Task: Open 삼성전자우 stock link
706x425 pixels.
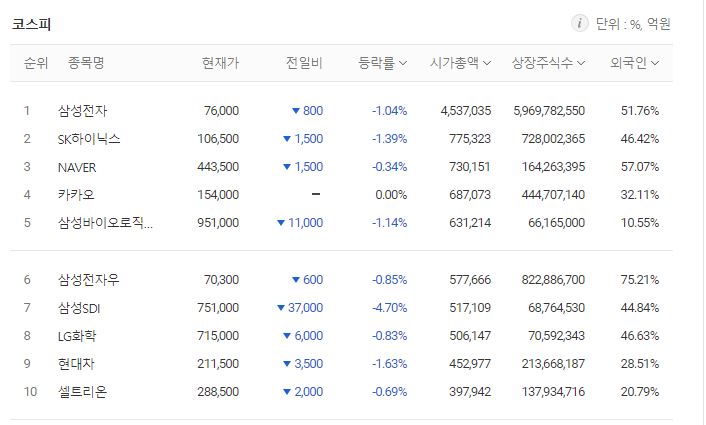Action: 89,280
